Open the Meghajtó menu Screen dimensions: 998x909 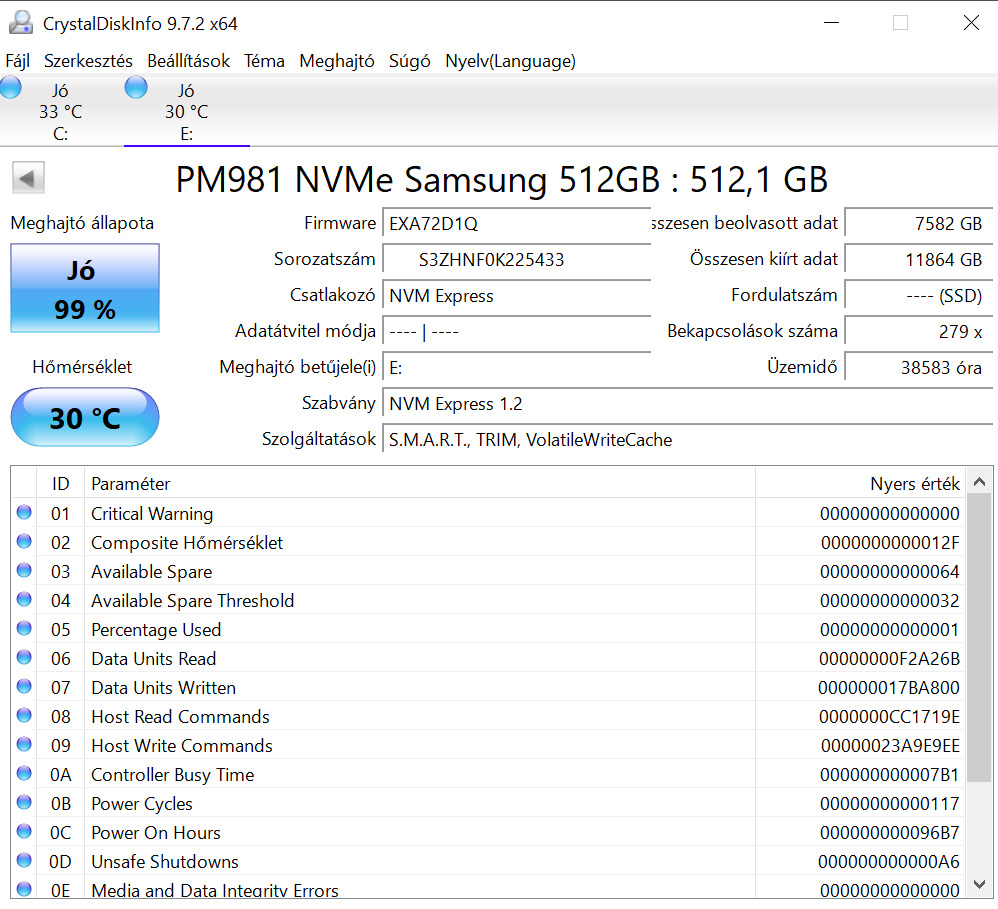pos(337,61)
